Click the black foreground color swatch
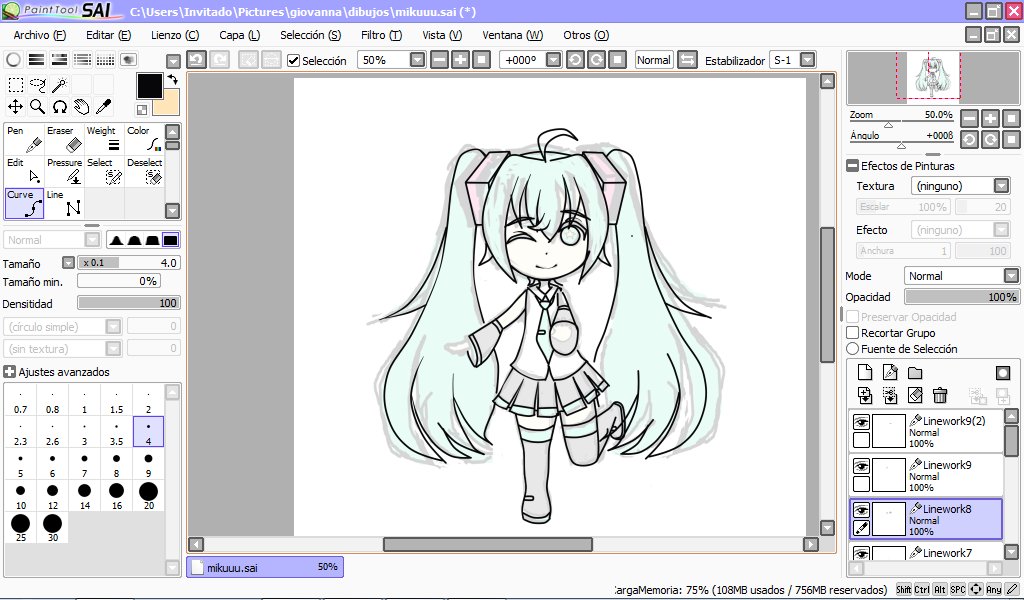1024x600 pixels. [x=150, y=86]
